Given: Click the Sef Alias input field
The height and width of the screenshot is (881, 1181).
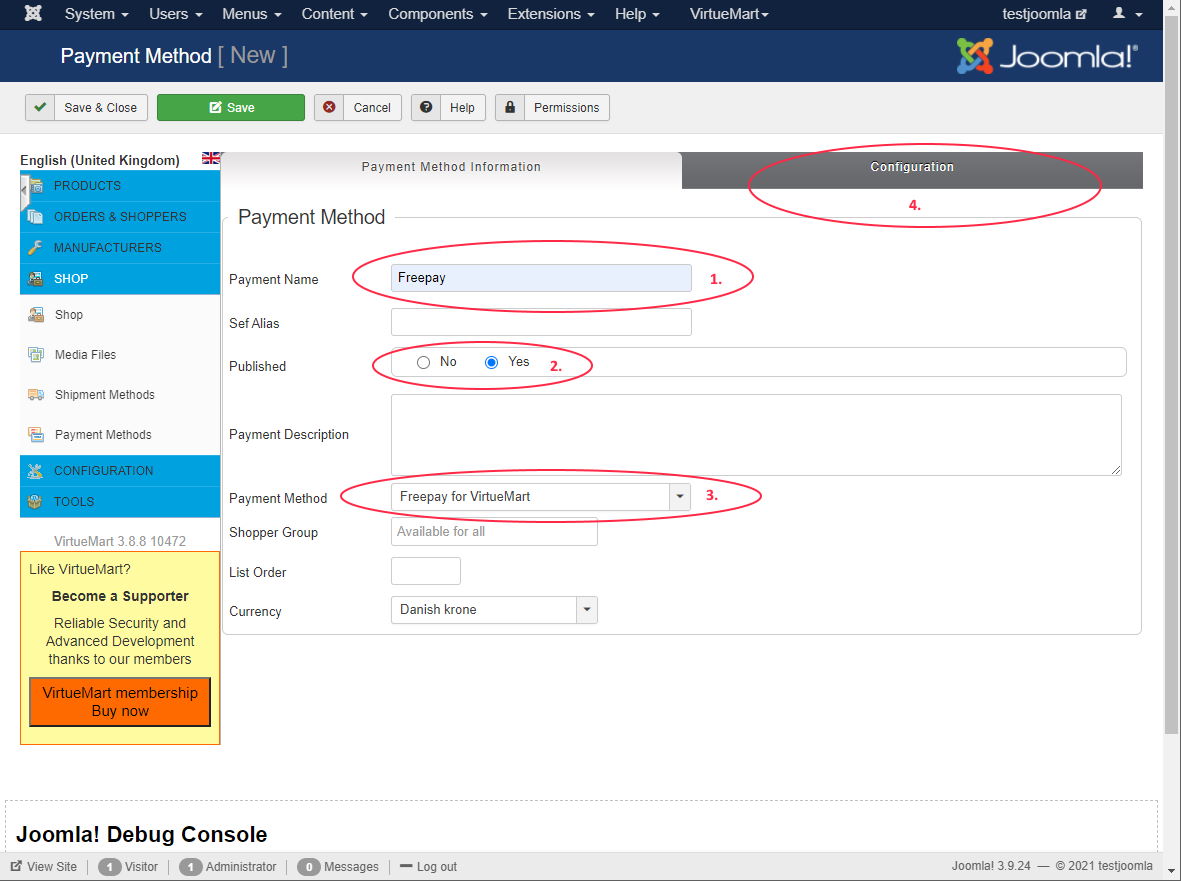Looking at the screenshot, I should coord(541,322).
